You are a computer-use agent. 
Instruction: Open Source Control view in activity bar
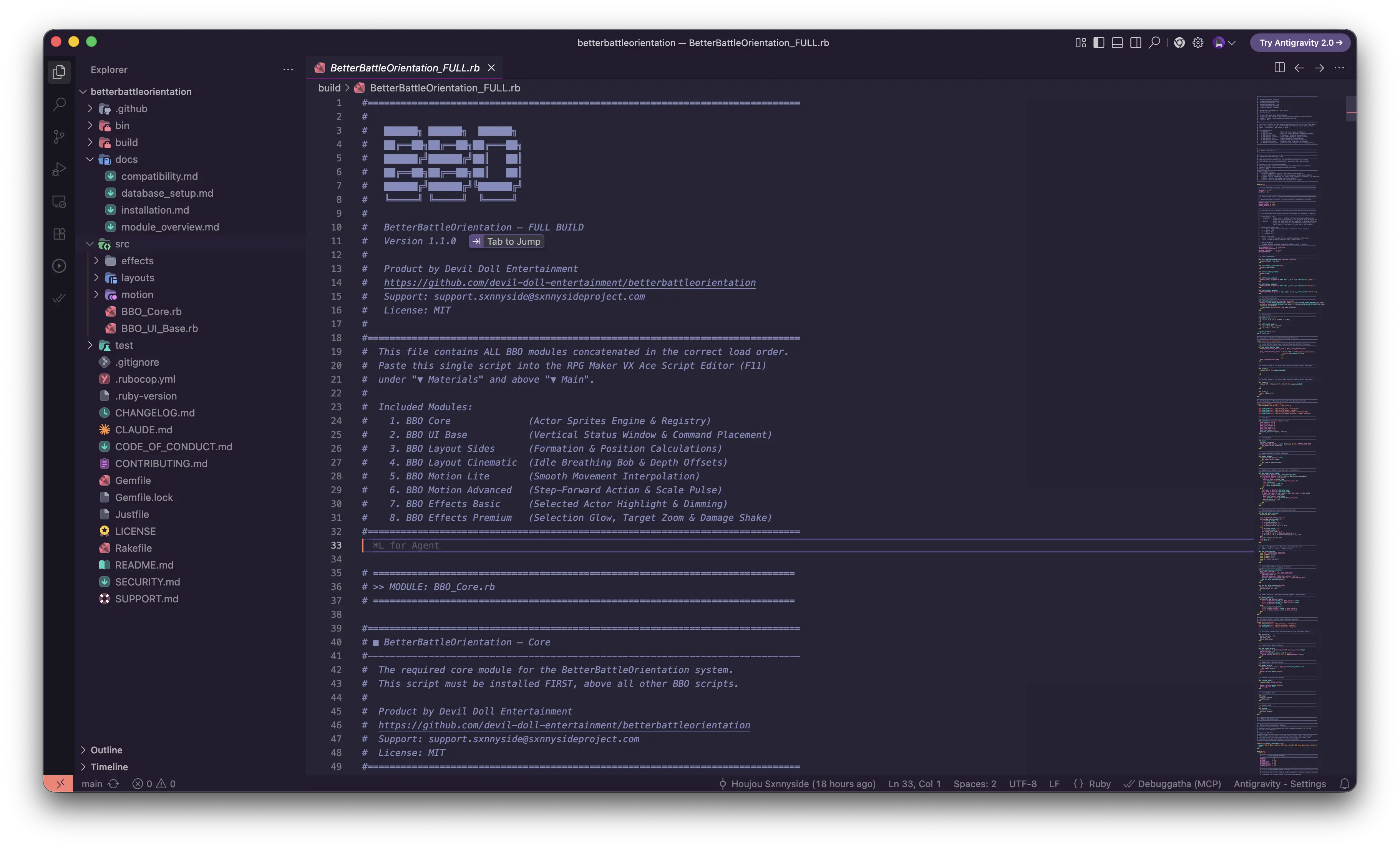[x=59, y=136]
